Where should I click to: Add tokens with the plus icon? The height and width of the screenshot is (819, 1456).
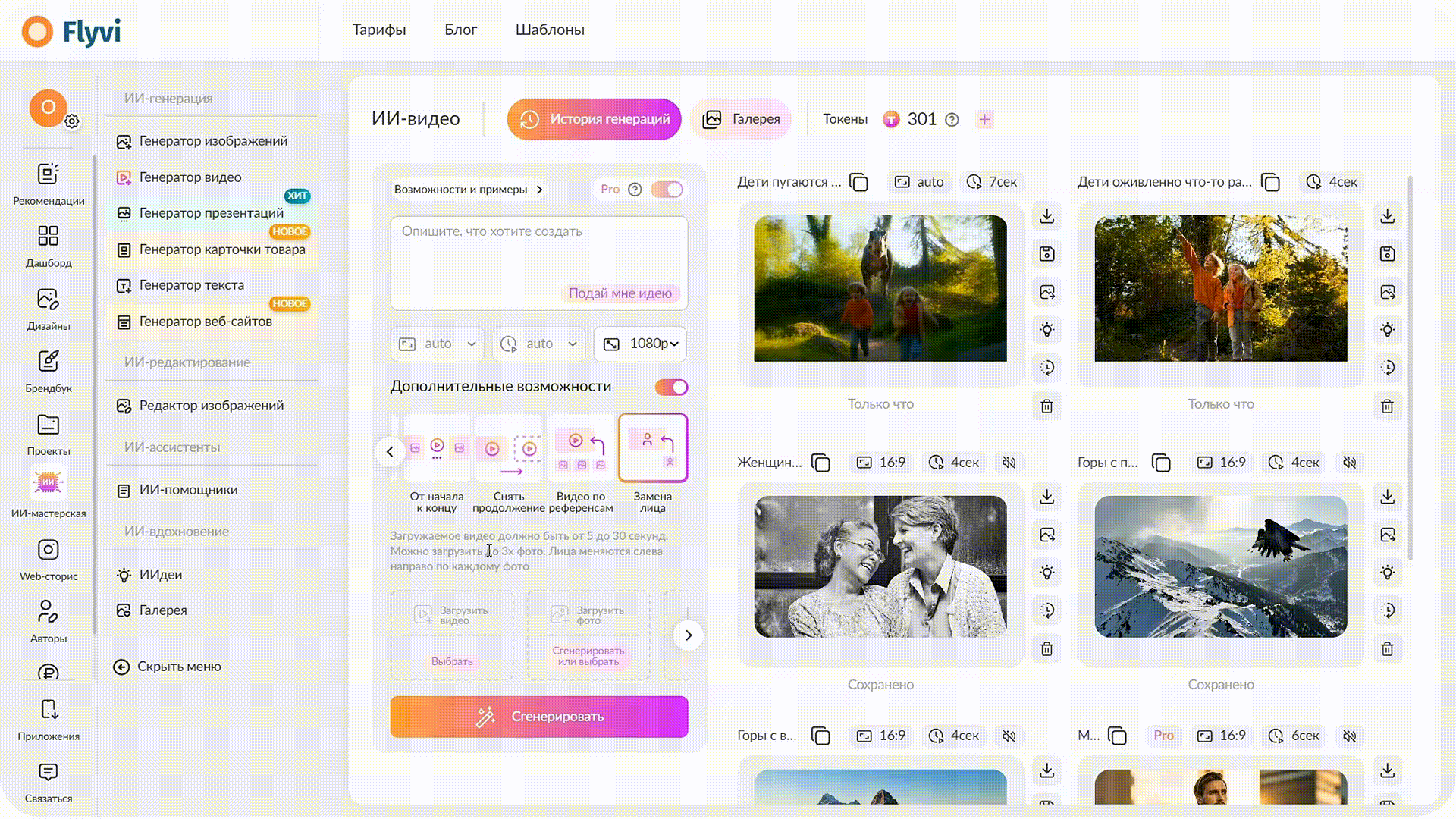click(984, 119)
